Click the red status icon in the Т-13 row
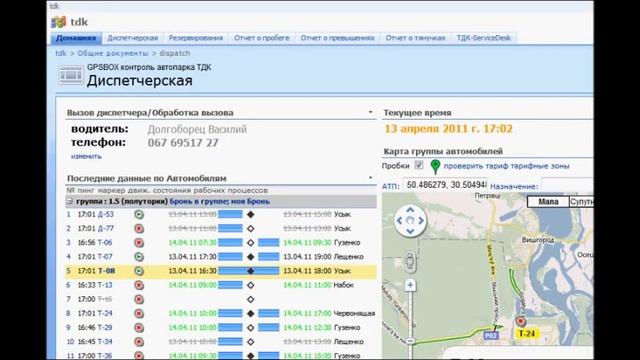Screen dimensions: 640x360 click(139, 285)
